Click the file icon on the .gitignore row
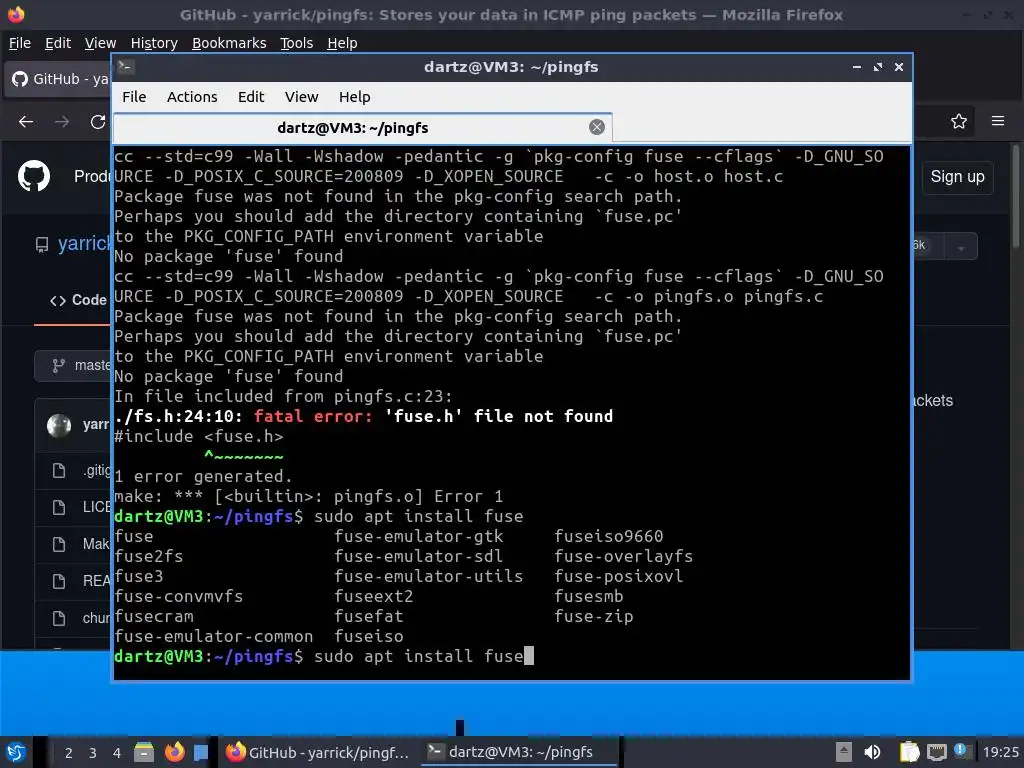This screenshot has width=1024, height=768. click(59, 470)
